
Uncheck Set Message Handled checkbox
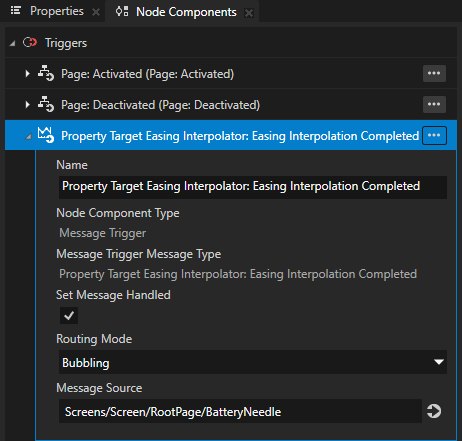pyautogui.click(x=69, y=315)
